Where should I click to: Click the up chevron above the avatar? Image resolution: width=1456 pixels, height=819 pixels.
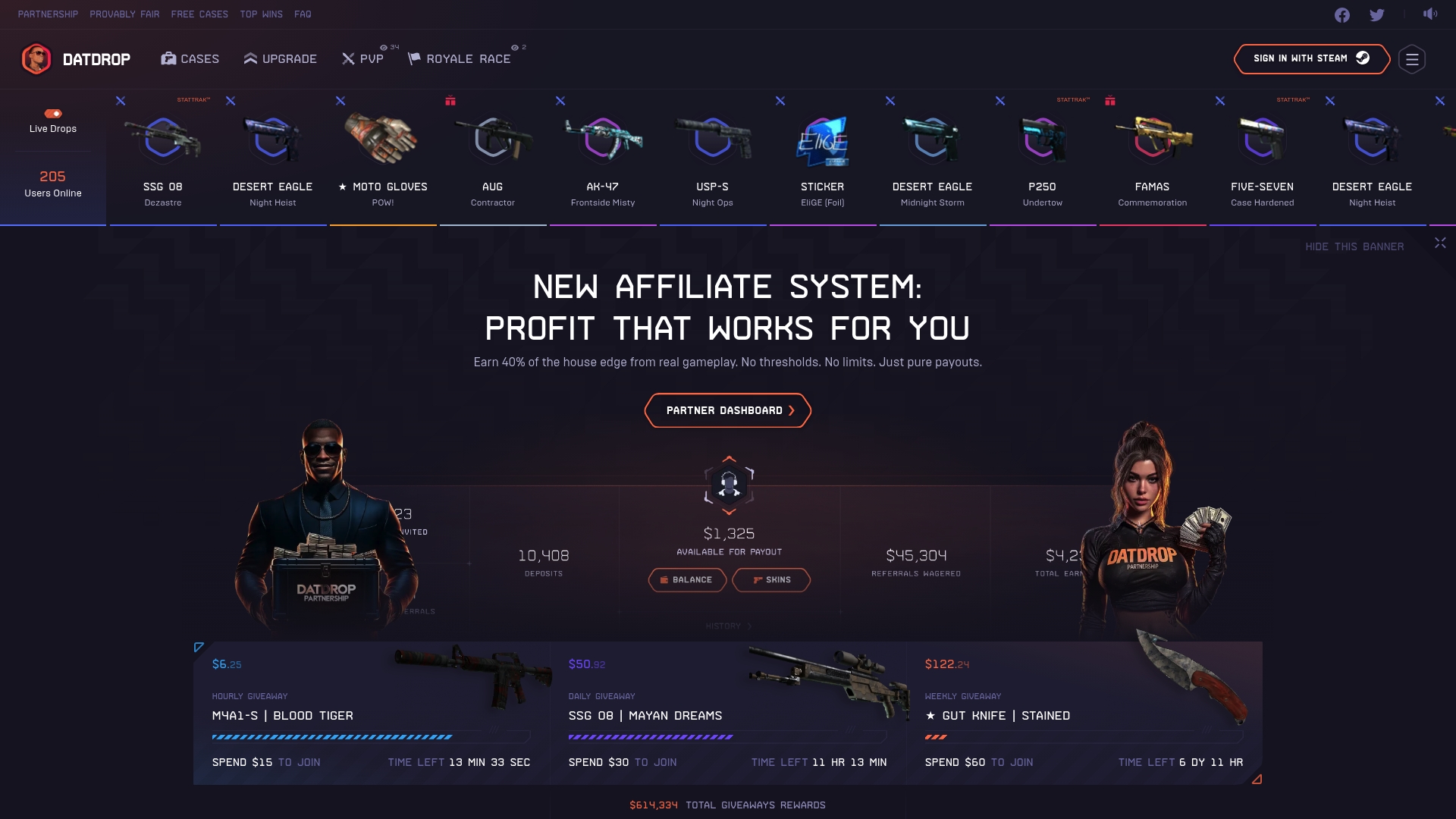point(729,459)
